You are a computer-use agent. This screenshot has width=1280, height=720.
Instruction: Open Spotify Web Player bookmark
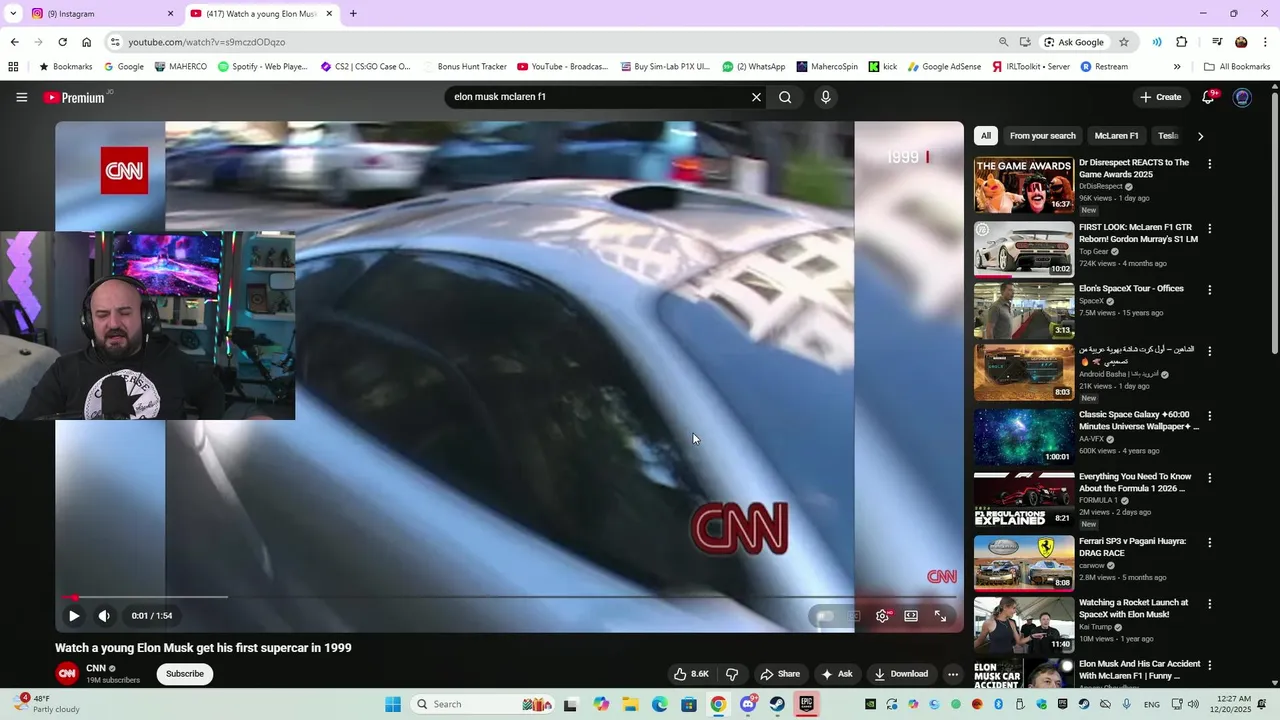tap(263, 67)
